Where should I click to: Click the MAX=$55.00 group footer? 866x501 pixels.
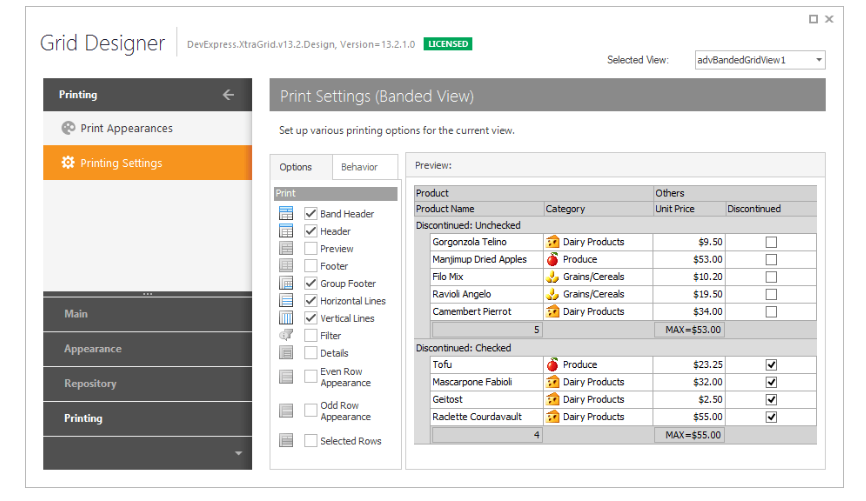pyautogui.click(x=689, y=435)
